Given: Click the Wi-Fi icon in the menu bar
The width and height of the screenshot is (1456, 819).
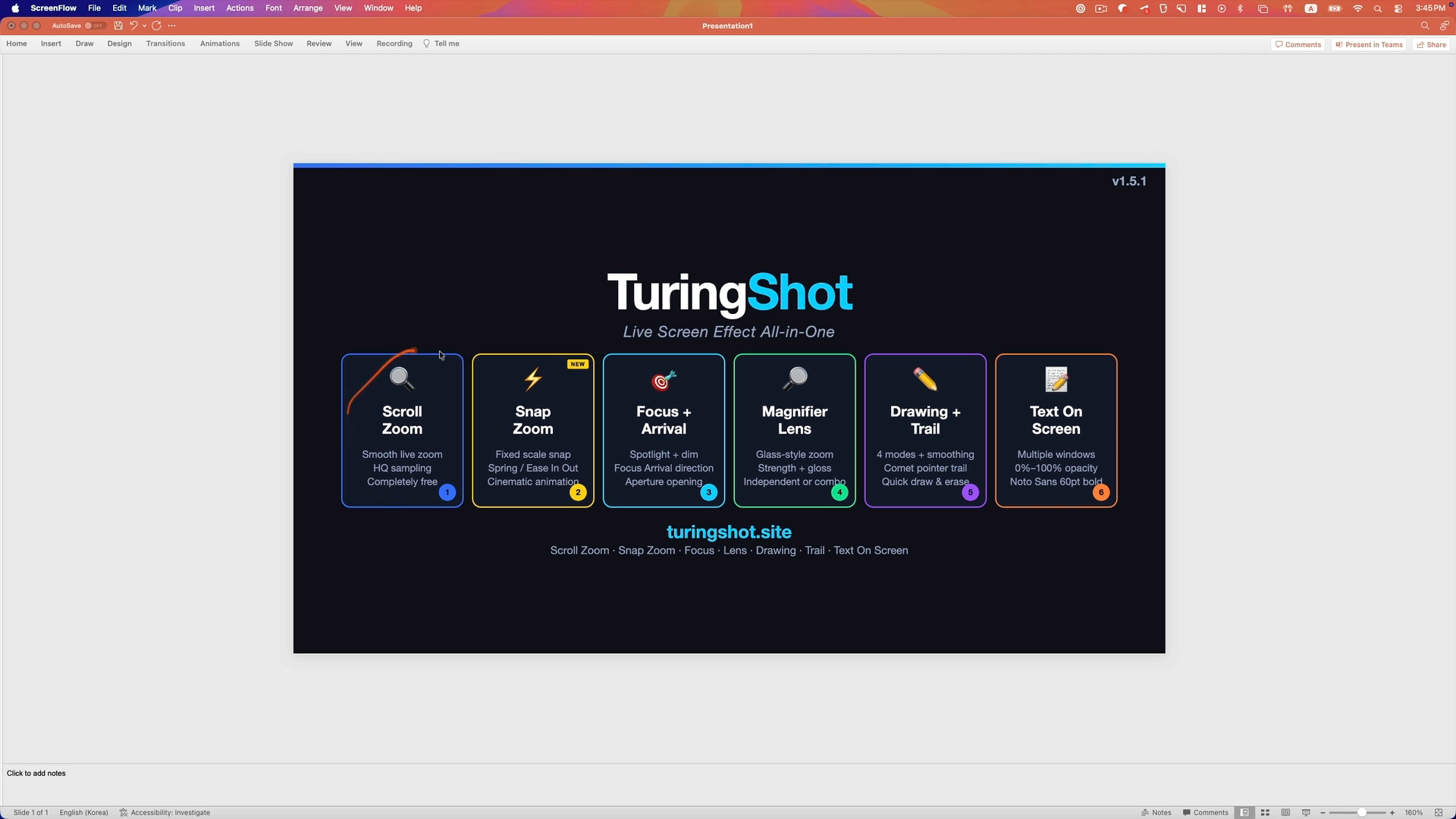Looking at the screenshot, I should pyautogui.click(x=1358, y=8).
